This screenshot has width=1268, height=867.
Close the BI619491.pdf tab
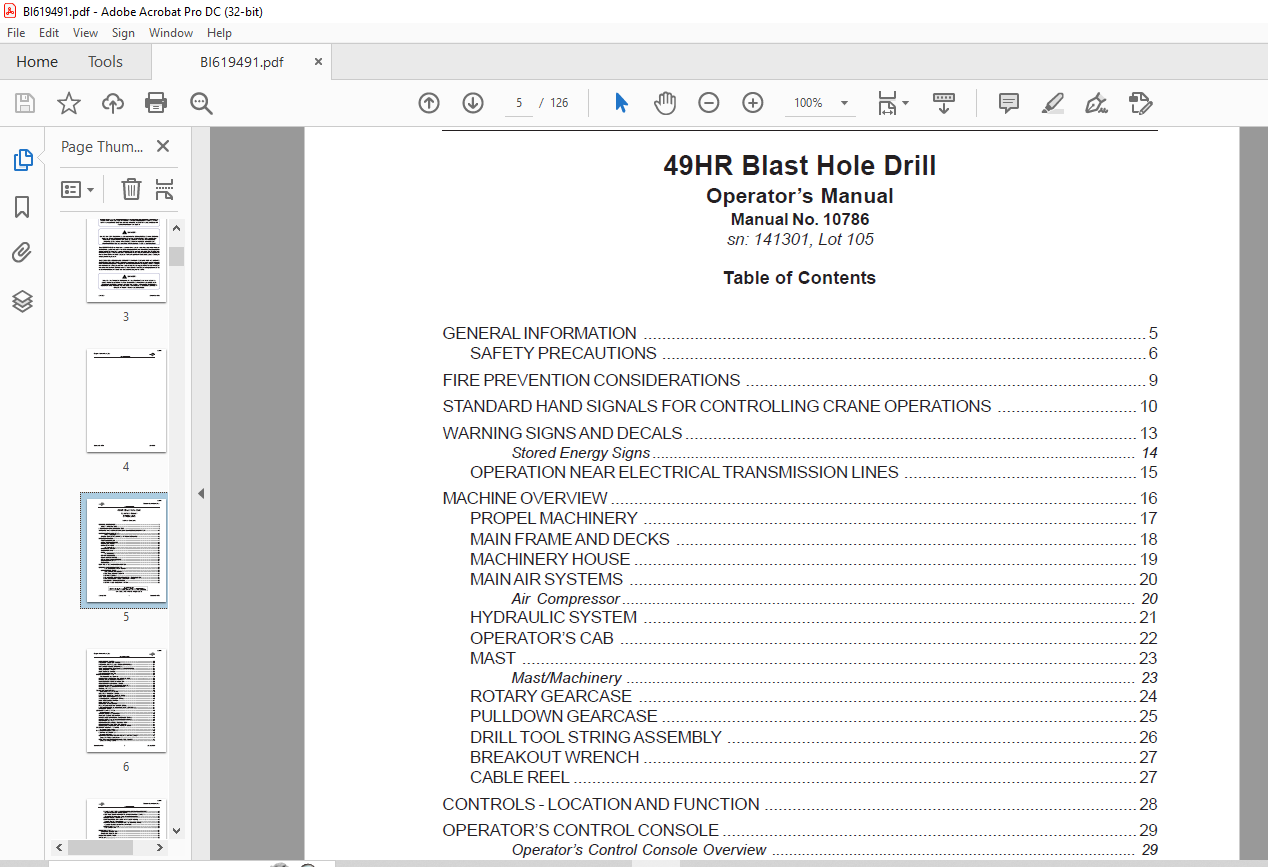pyautogui.click(x=318, y=62)
